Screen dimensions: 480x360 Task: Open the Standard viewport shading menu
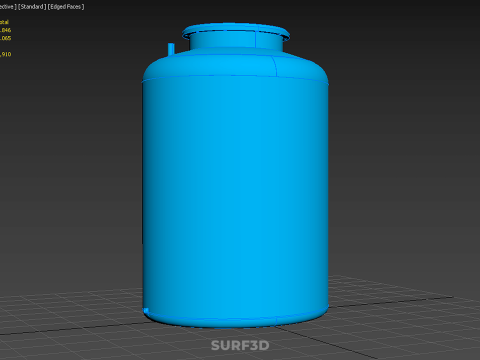[x=32, y=7]
